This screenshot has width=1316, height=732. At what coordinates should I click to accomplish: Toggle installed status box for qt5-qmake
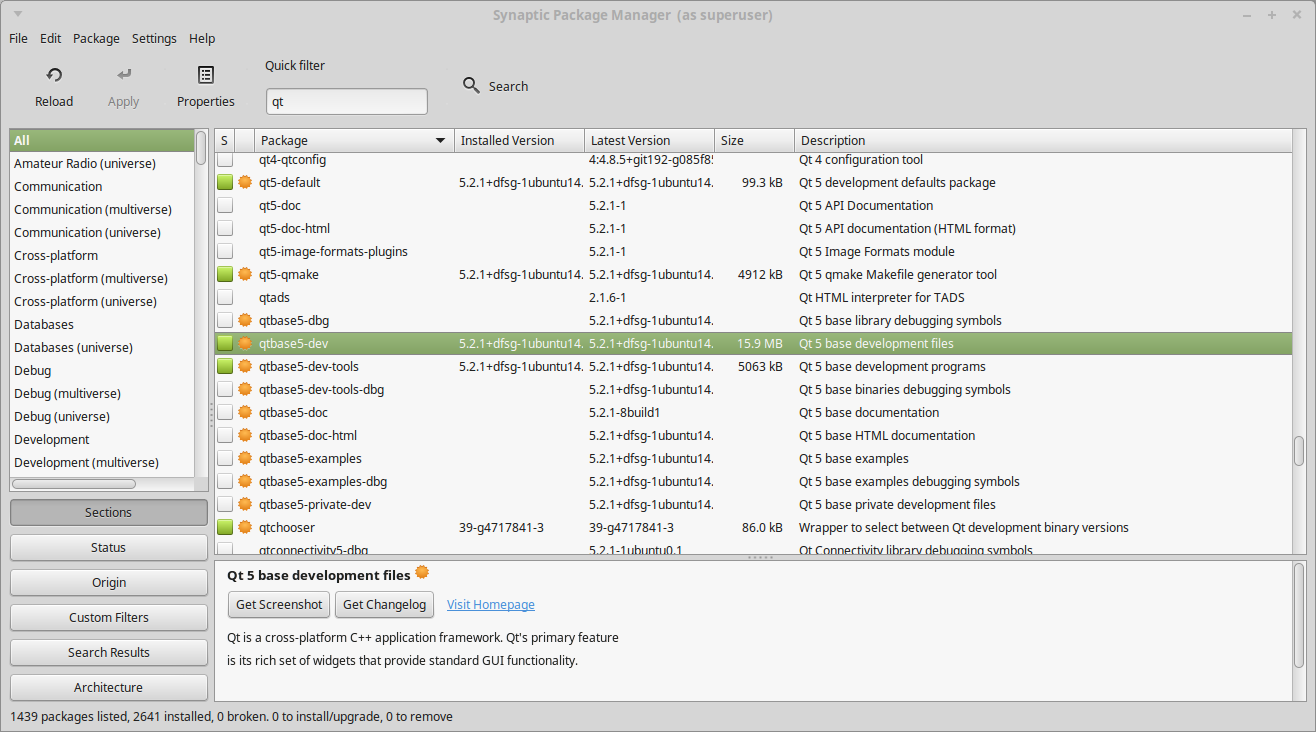pyautogui.click(x=225, y=275)
